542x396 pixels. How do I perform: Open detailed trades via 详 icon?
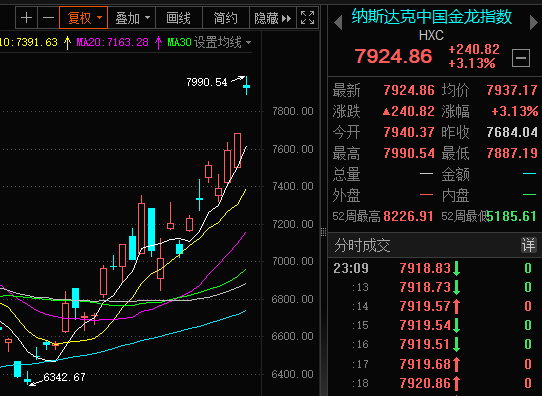pyautogui.click(x=529, y=245)
